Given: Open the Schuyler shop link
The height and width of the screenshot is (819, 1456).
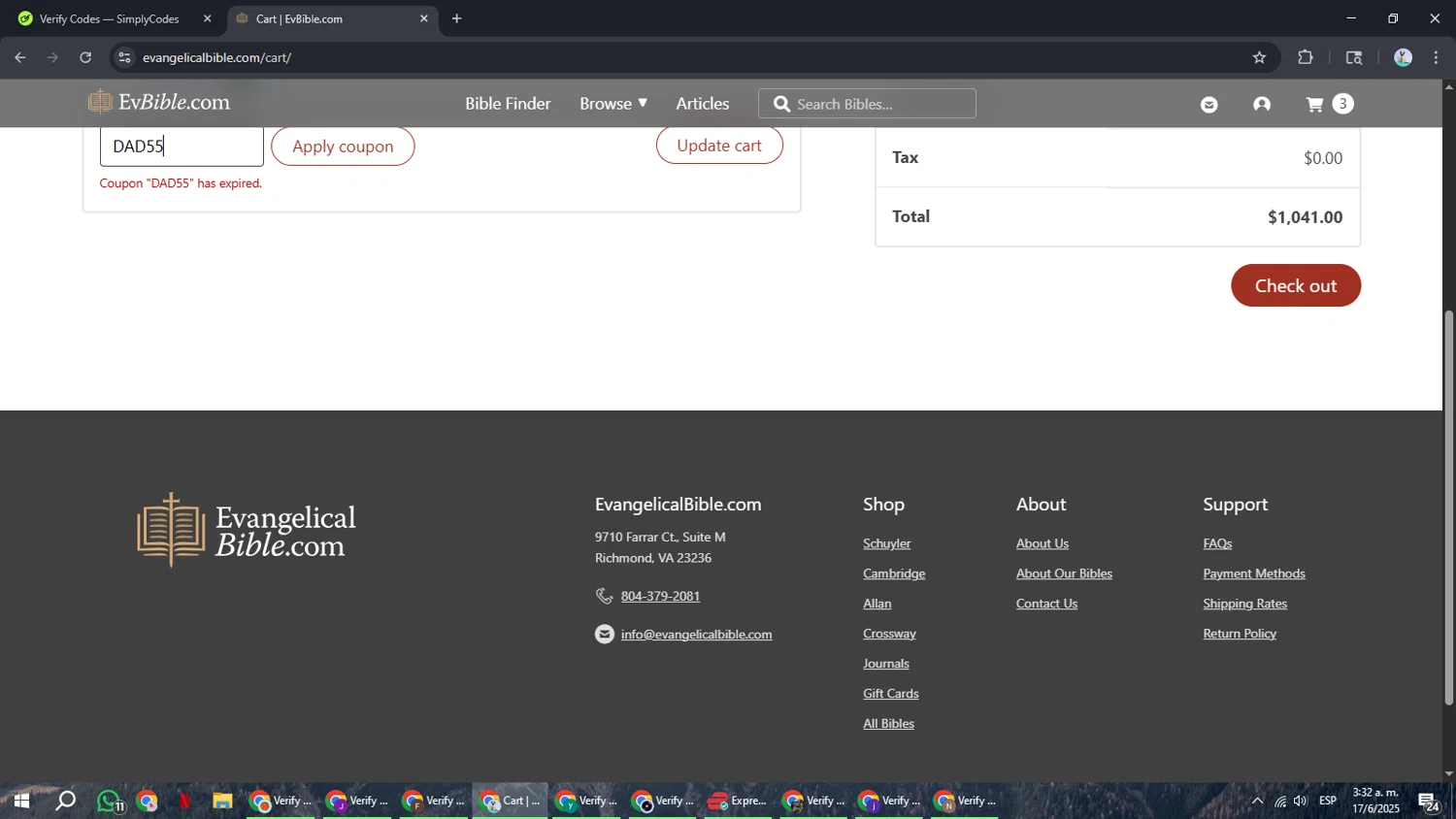Looking at the screenshot, I should click(x=887, y=543).
